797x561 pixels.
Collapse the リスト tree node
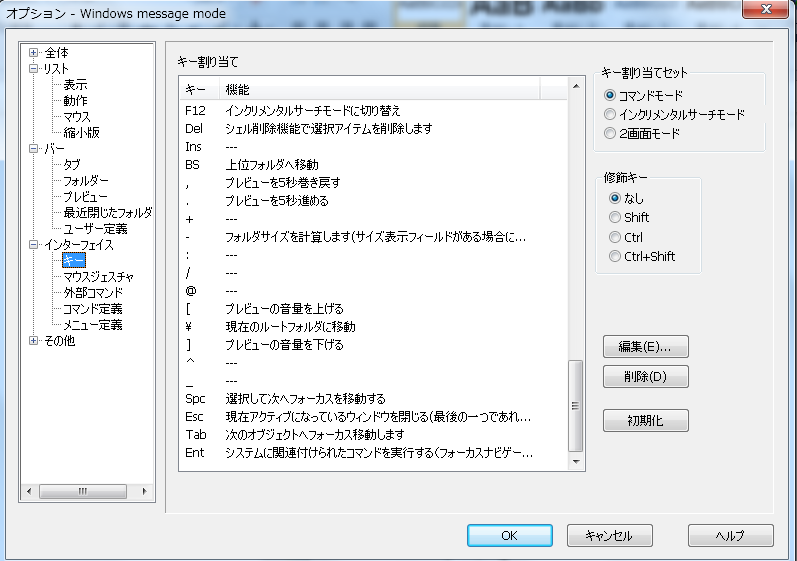pos(34,68)
